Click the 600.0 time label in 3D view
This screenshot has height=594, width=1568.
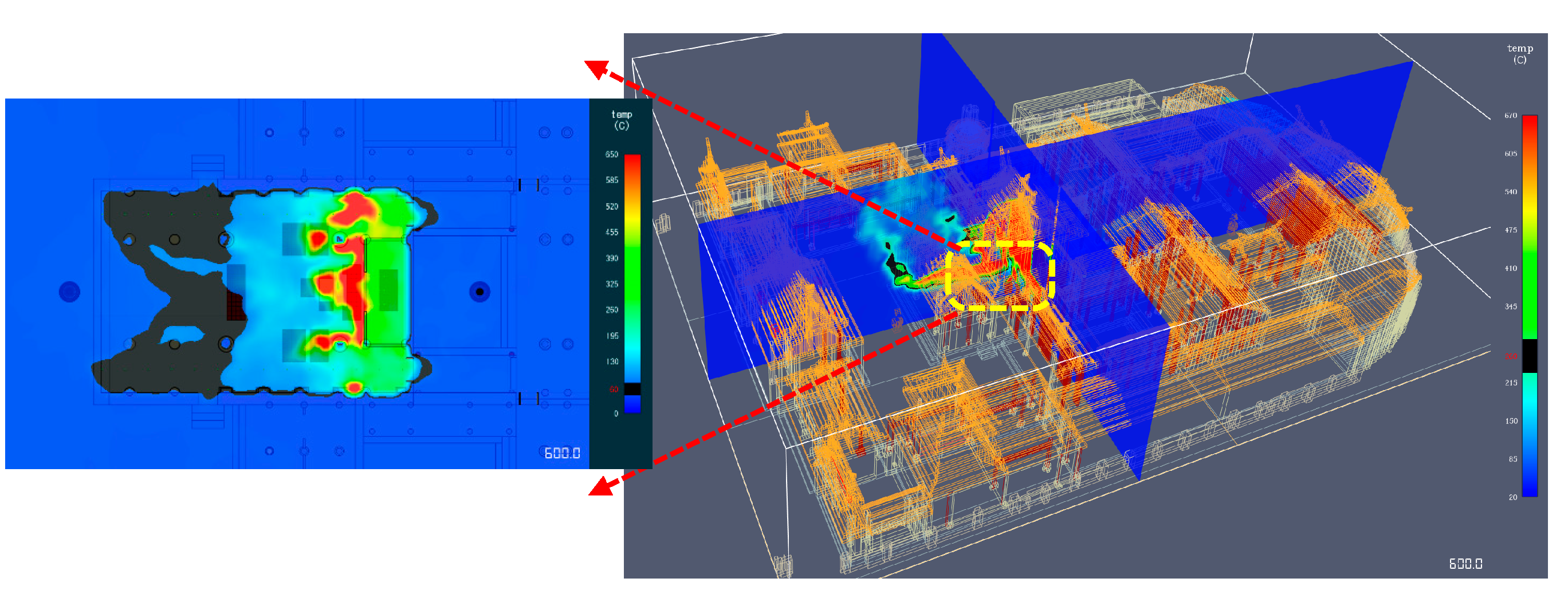point(1464,564)
